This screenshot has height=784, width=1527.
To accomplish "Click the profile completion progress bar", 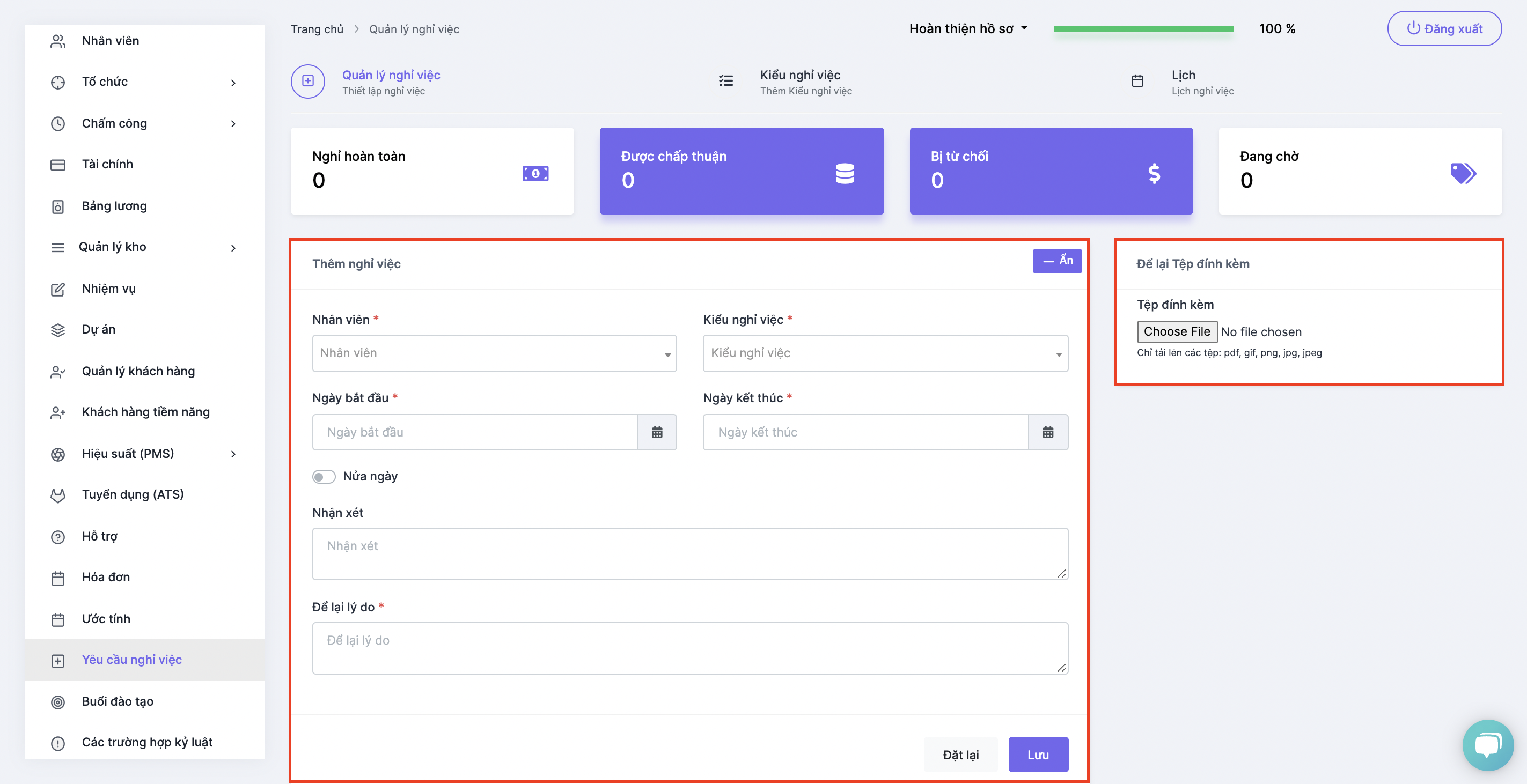I will click(1143, 28).
